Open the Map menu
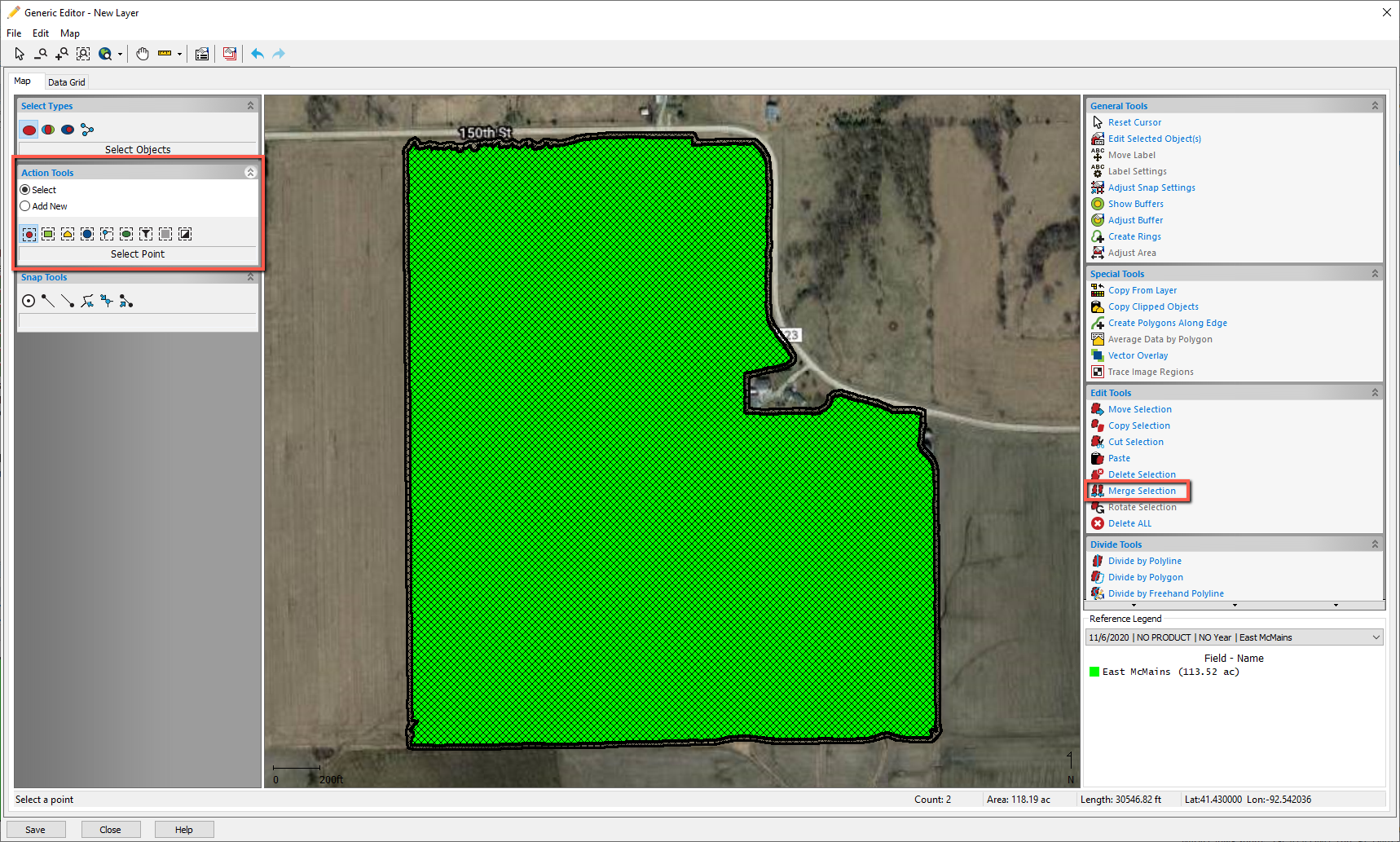Screen dimensions: 1400x842 point(70,33)
